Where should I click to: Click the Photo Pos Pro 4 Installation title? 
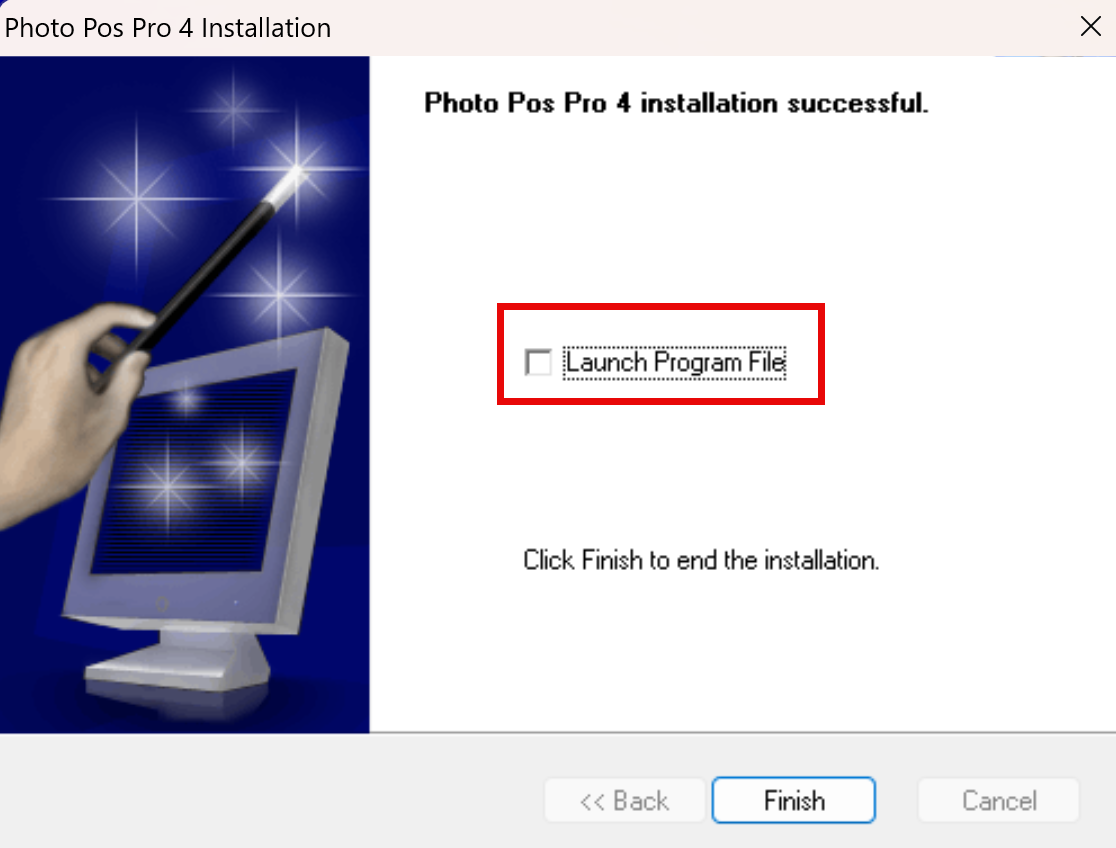(168, 28)
